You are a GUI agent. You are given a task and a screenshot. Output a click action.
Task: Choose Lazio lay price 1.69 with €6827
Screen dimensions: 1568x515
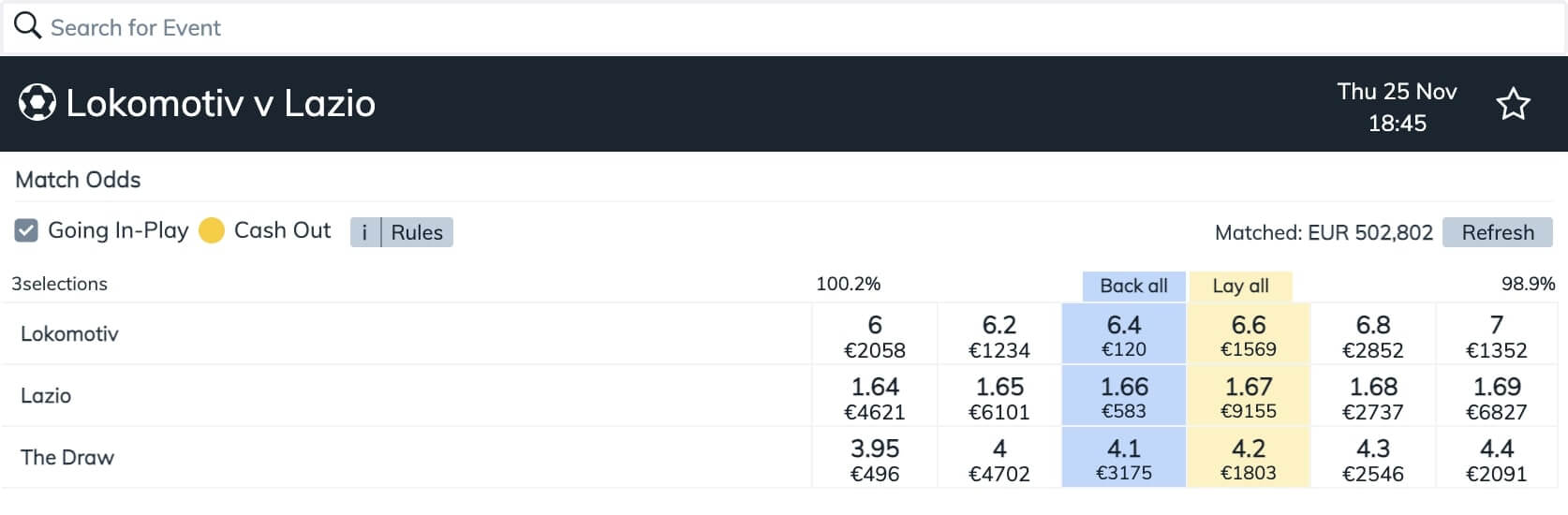(1497, 396)
